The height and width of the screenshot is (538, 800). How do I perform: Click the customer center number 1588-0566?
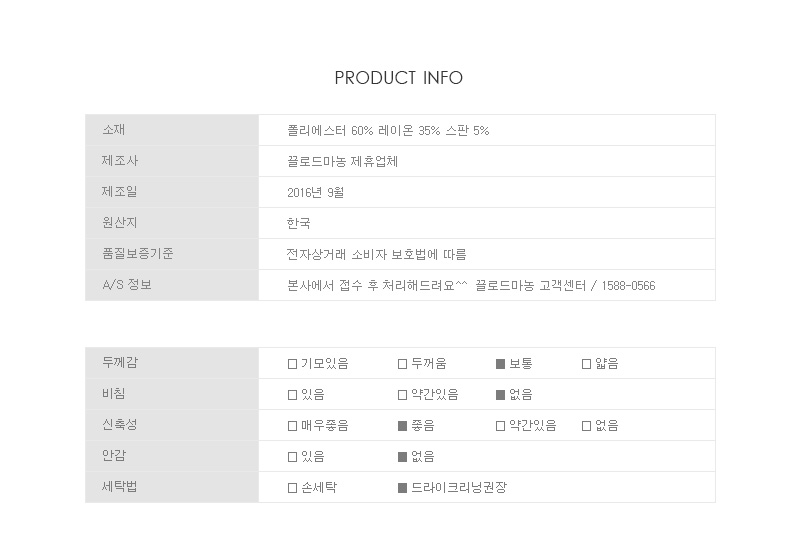pos(628,286)
